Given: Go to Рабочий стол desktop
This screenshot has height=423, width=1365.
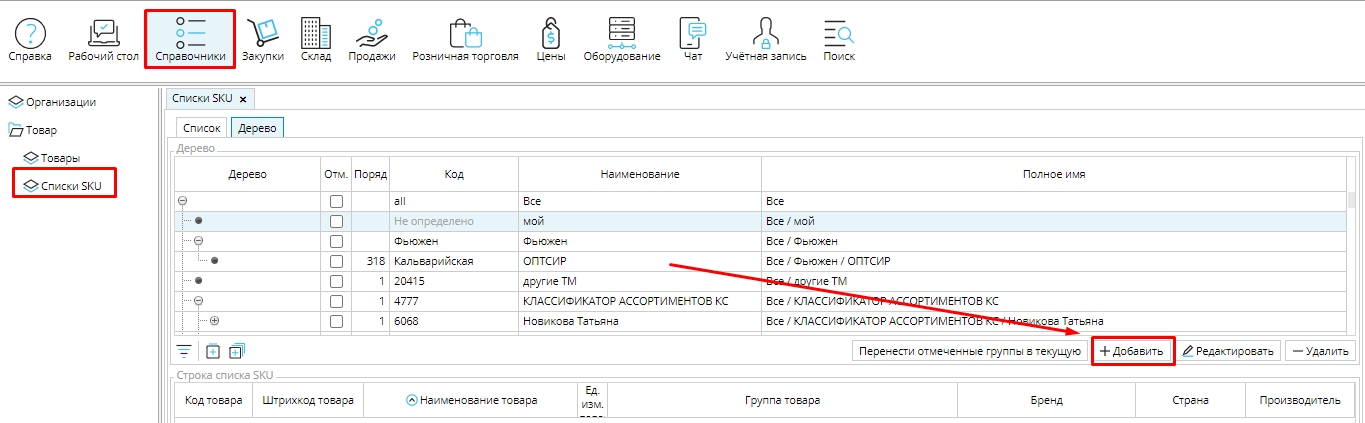Looking at the screenshot, I should [x=103, y=40].
